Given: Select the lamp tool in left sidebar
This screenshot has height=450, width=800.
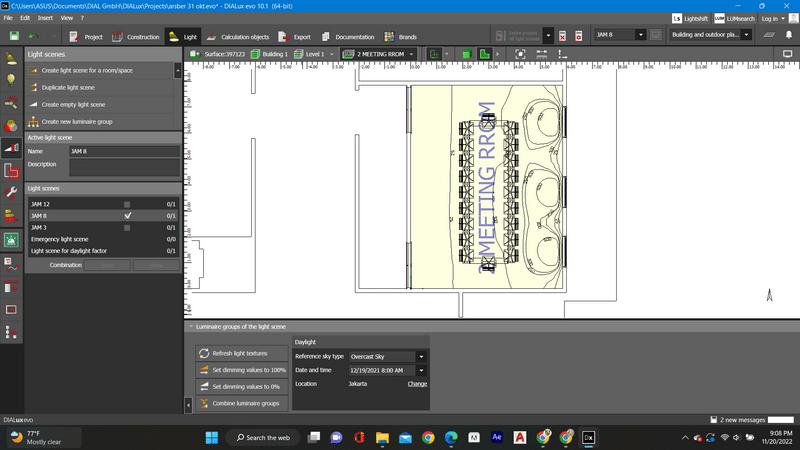Looking at the screenshot, I should coord(11,57).
